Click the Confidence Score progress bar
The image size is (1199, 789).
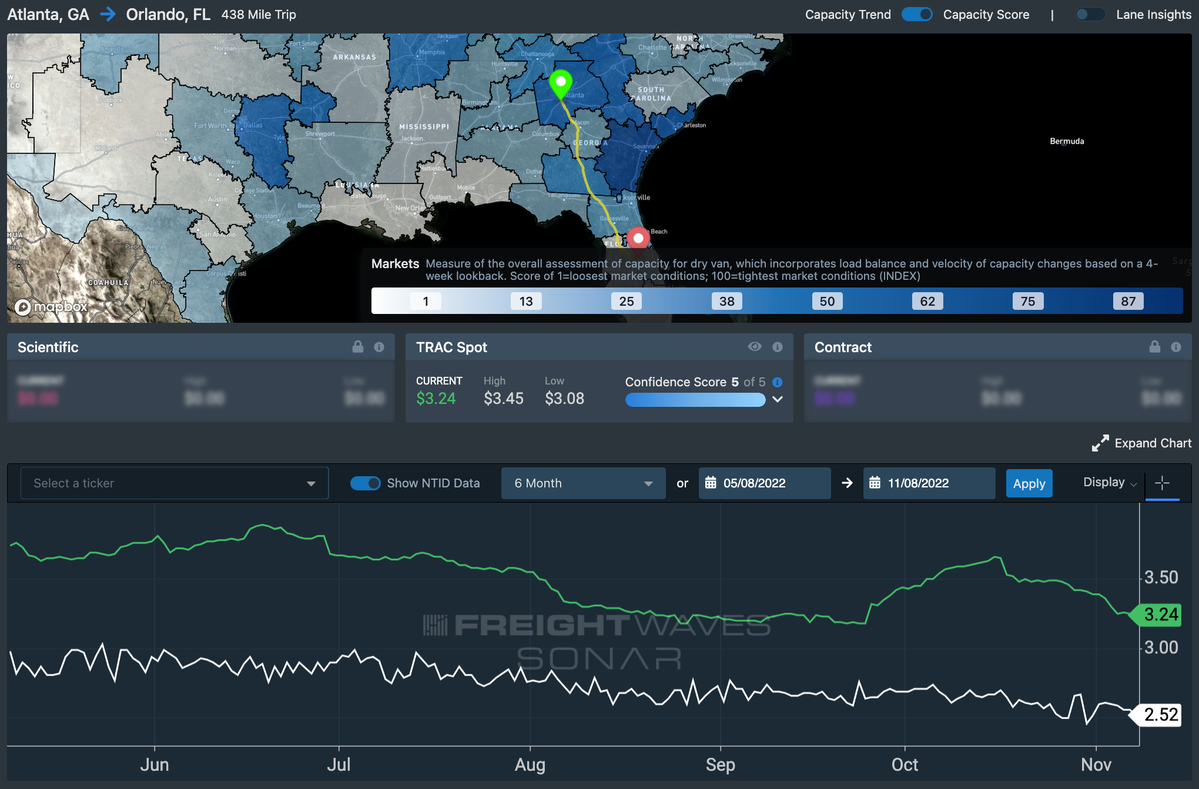[695, 400]
